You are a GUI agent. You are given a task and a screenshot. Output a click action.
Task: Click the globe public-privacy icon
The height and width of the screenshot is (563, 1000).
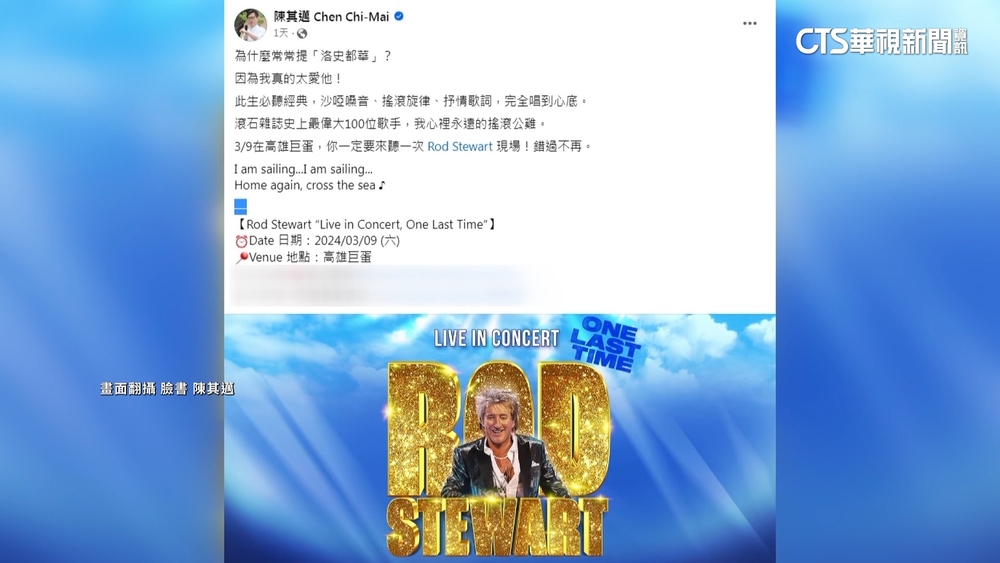pos(302,33)
